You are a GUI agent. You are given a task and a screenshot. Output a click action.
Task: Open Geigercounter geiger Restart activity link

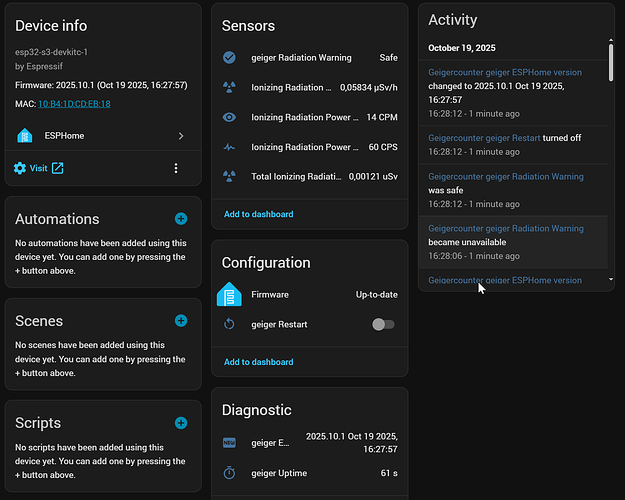(484, 138)
